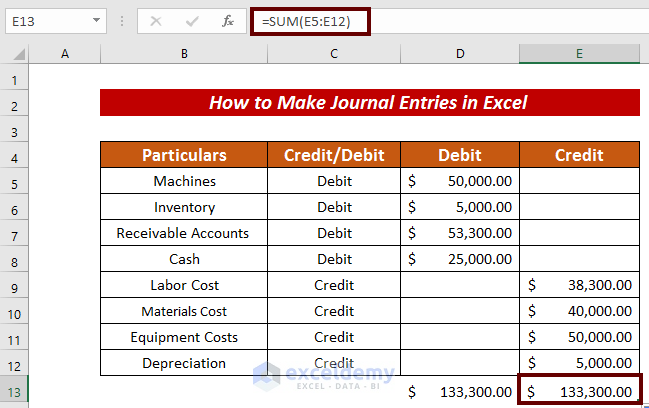Select the 'Machines' cell

pyautogui.click(x=184, y=181)
